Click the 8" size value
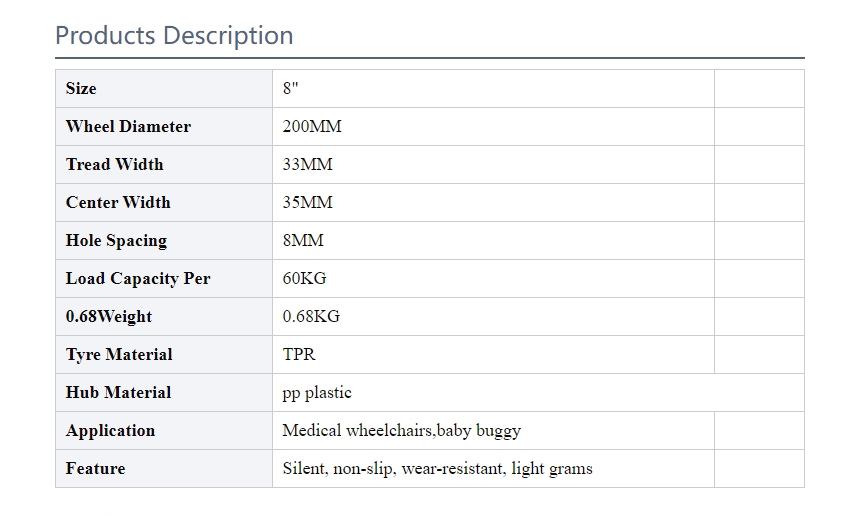Image resolution: width=857 pixels, height=516 pixels. pos(290,89)
